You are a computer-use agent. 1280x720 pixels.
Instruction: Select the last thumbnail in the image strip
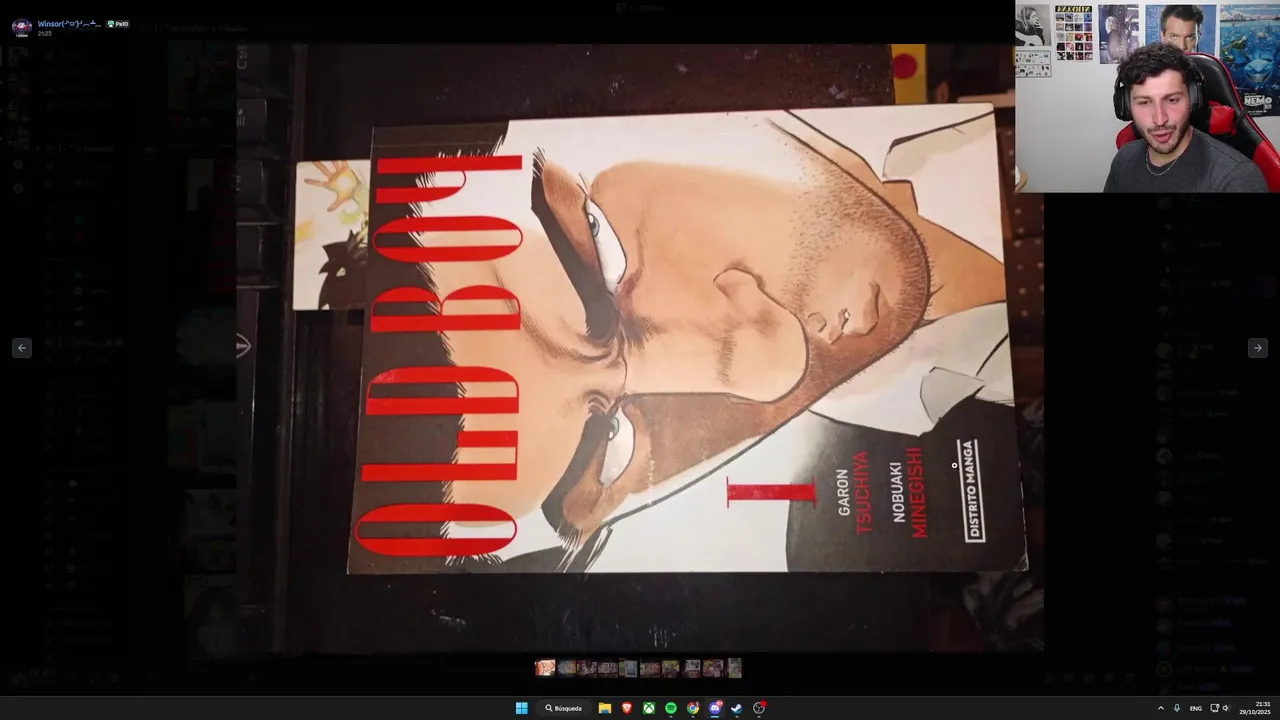tap(735, 668)
